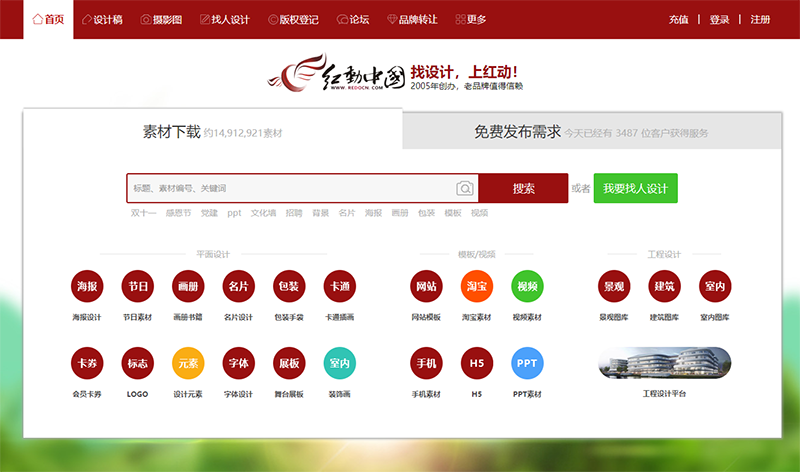Click the 工程设计平台 building thumbnail
The image size is (800, 472).
tap(664, 363)
